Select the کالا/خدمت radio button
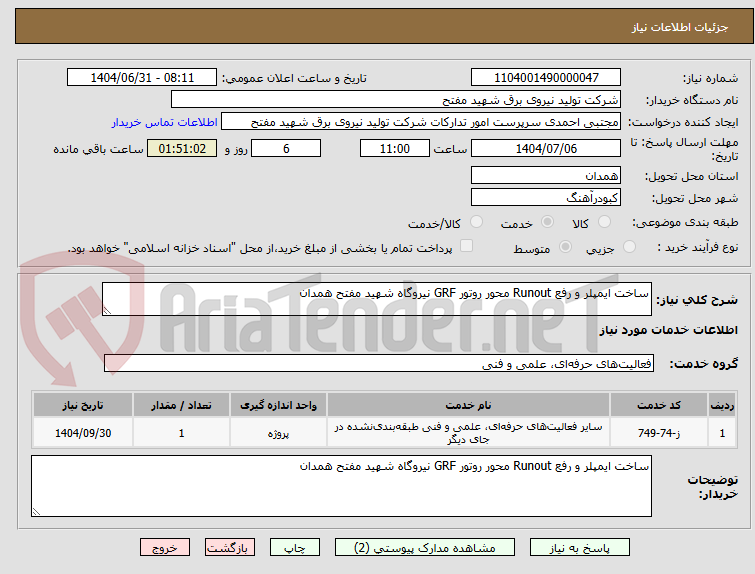This screenshot has height=574, width=755. pos(476,222)
